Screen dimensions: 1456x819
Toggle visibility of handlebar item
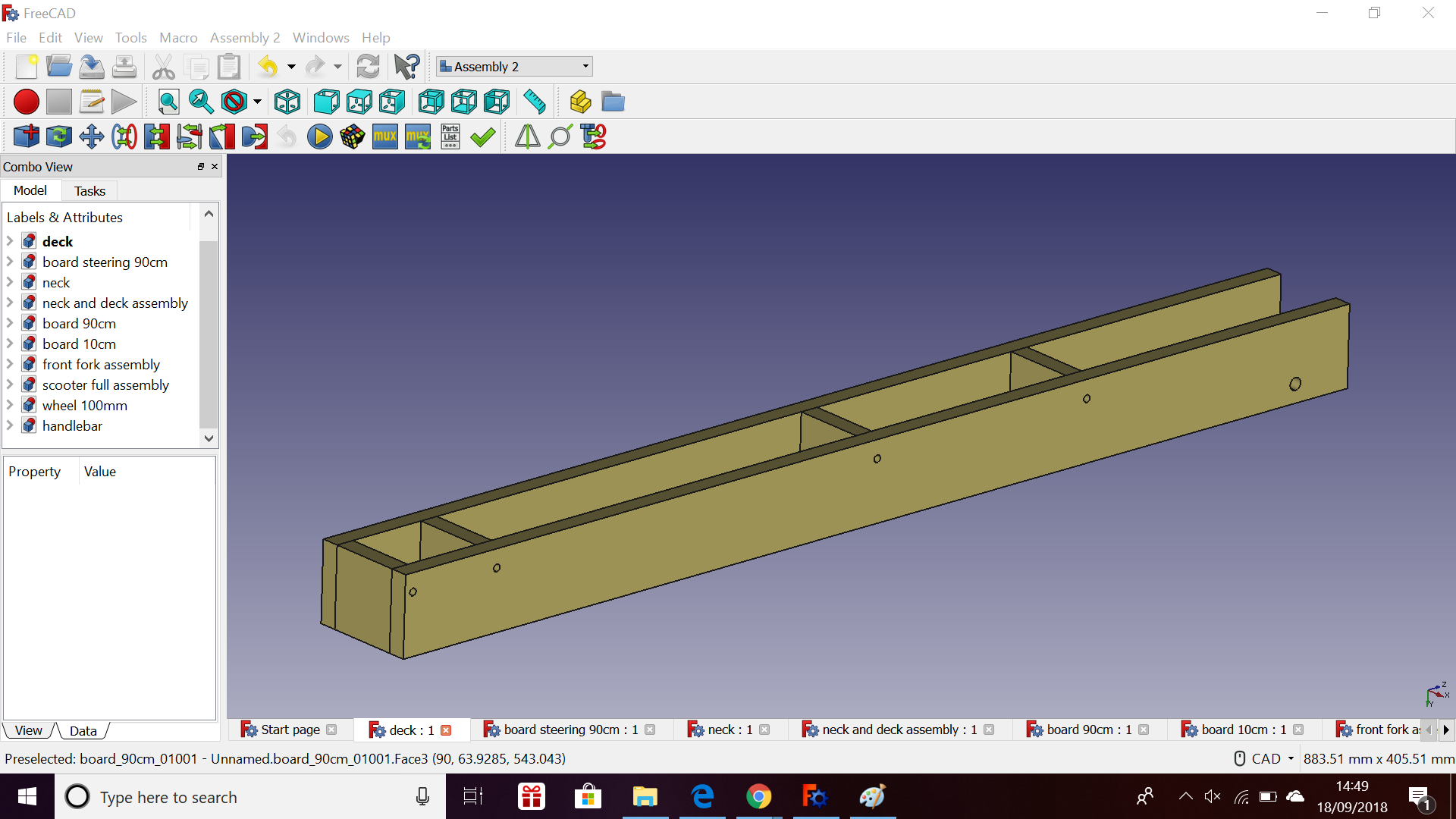click(70, 426)
